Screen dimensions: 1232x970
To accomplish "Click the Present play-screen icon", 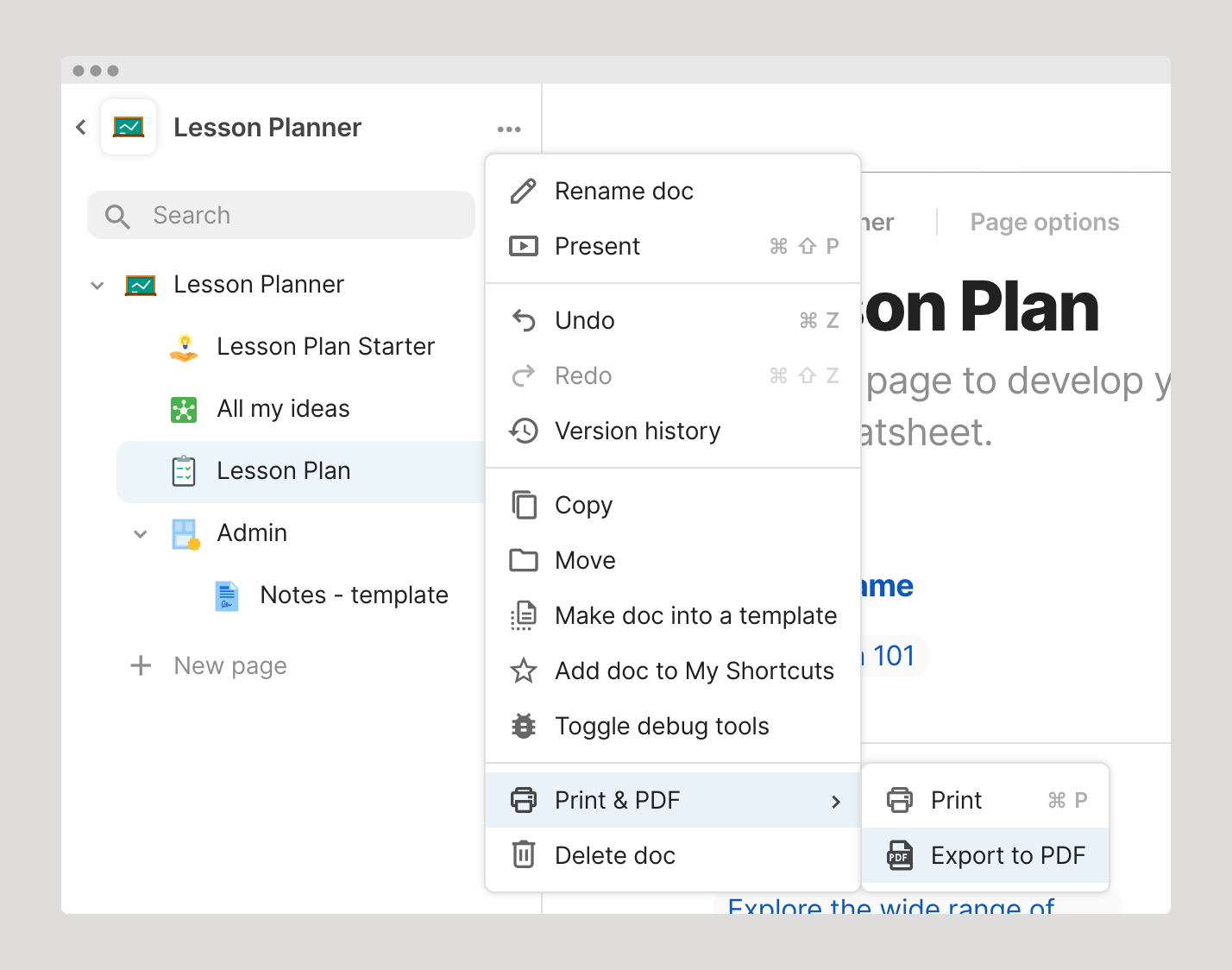I will [524, 246].
